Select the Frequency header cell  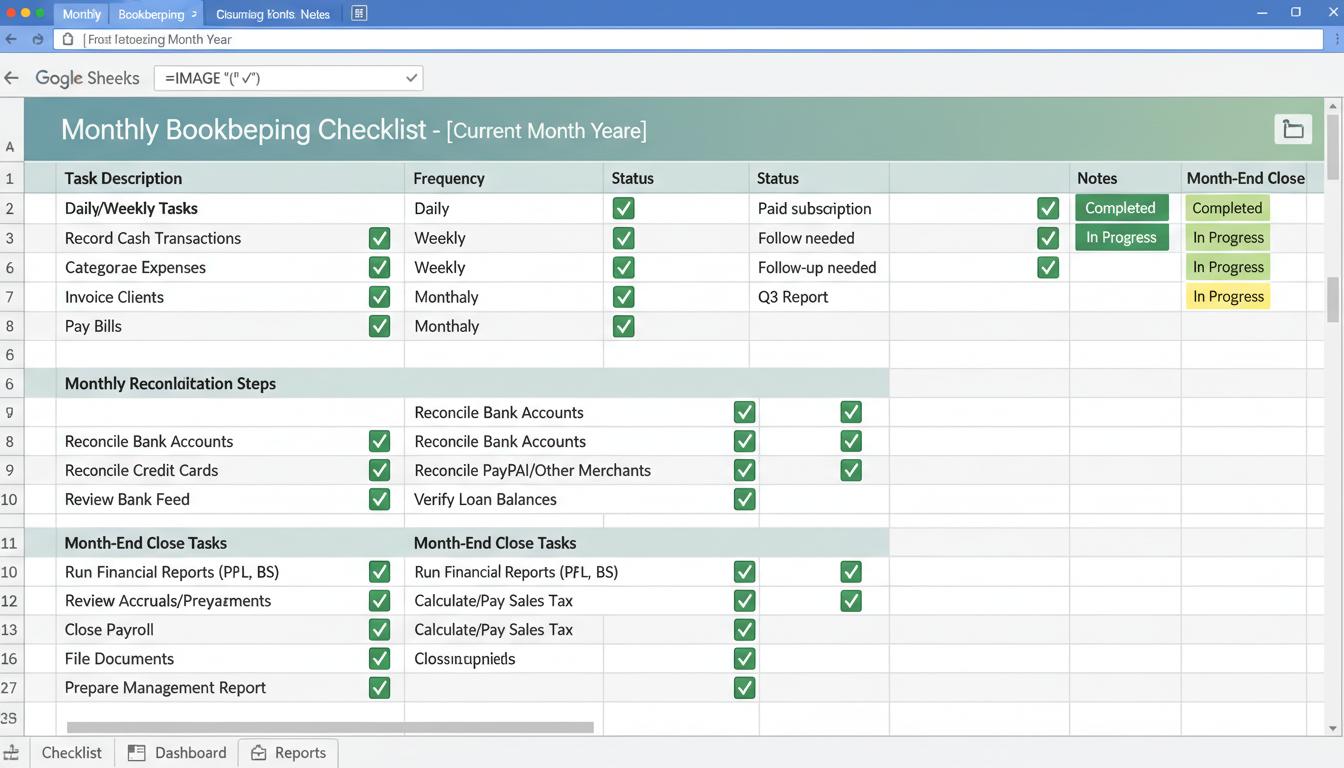click(x=504, y=178)
